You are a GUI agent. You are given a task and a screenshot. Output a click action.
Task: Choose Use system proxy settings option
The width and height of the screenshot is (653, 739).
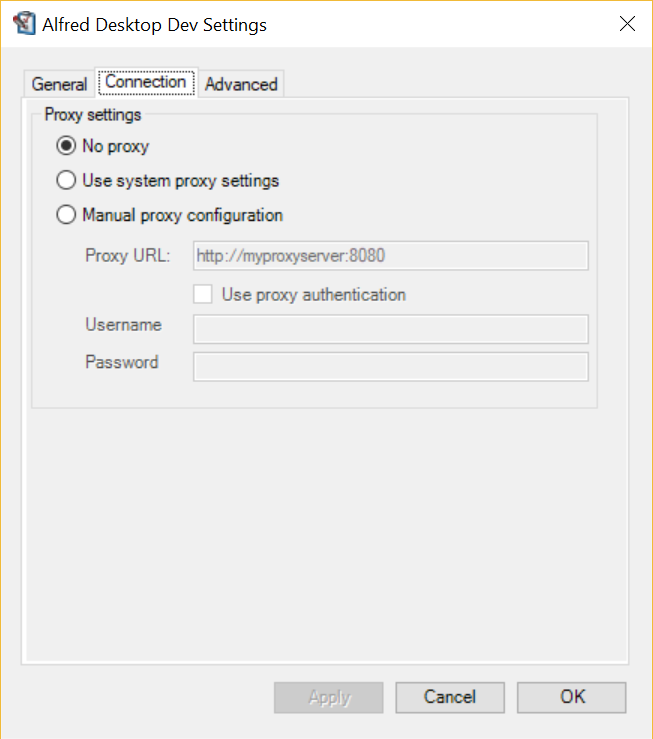pos(67,181)
